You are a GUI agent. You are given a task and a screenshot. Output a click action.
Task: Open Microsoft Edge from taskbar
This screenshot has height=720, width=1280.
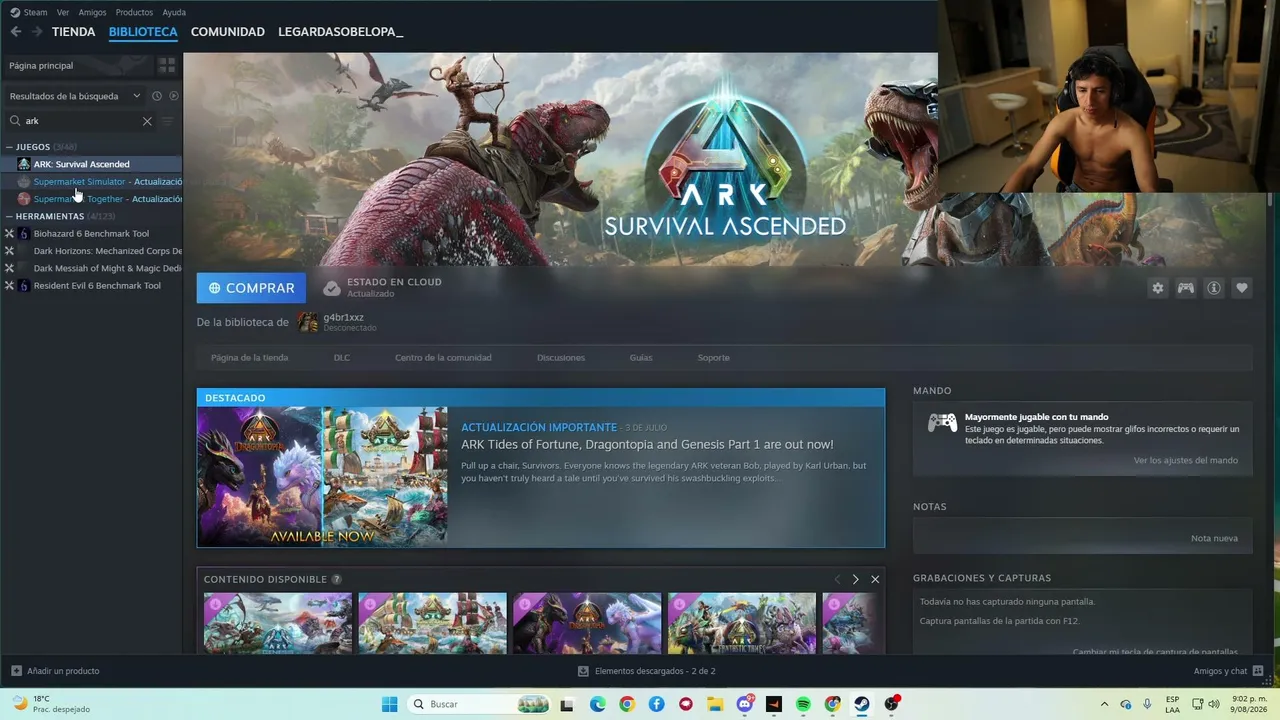pos(598,704)
